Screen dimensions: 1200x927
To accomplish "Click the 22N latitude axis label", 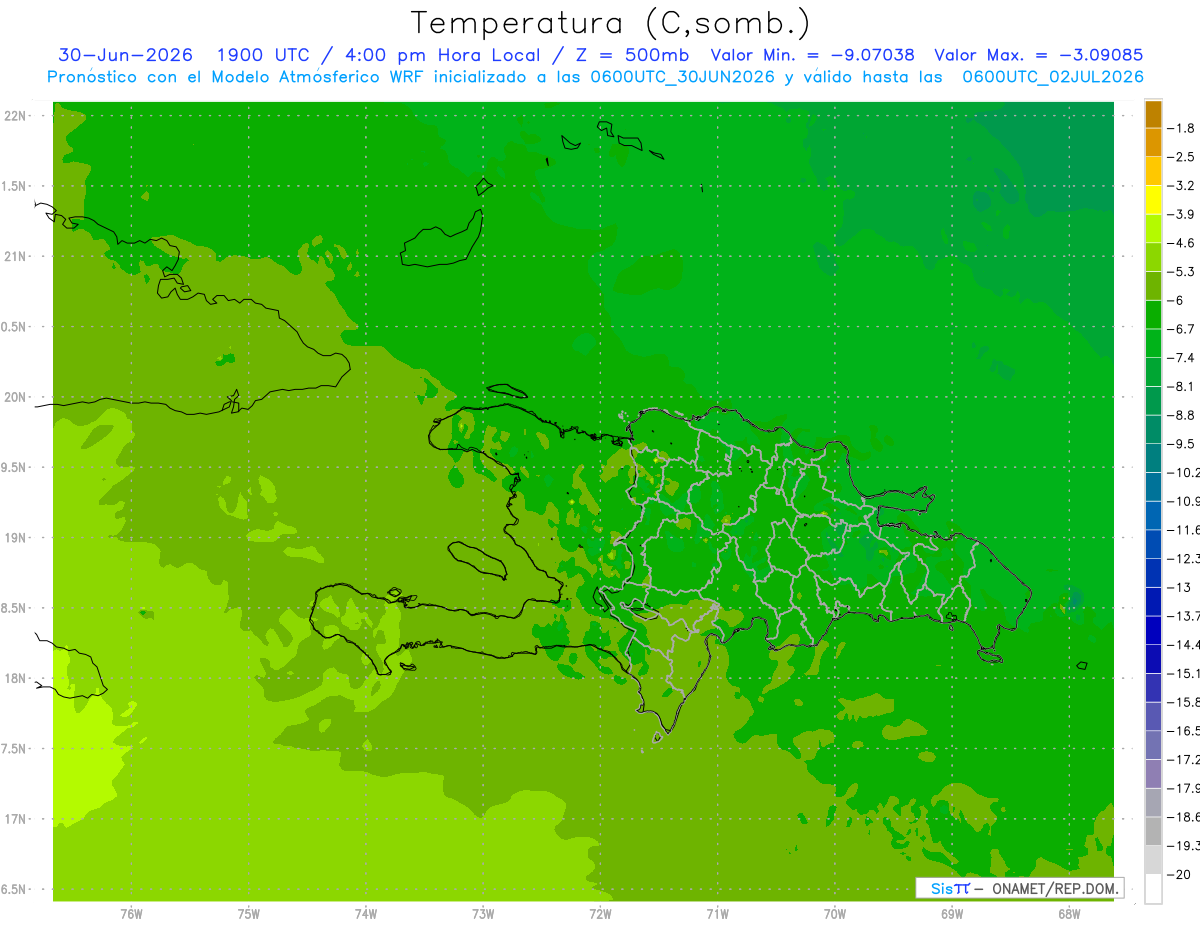I will [16, 116].
